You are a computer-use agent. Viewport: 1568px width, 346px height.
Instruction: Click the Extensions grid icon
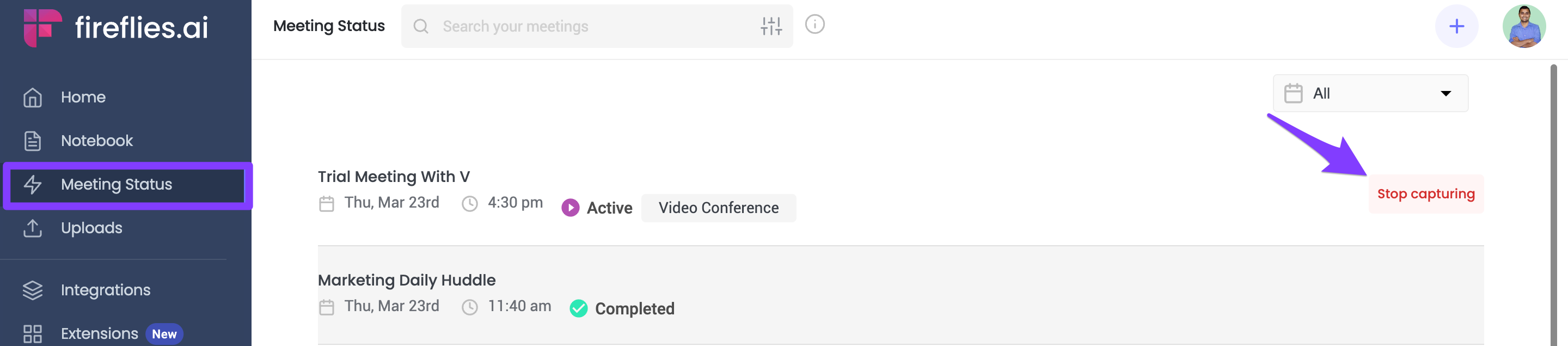tap(32, 334)
